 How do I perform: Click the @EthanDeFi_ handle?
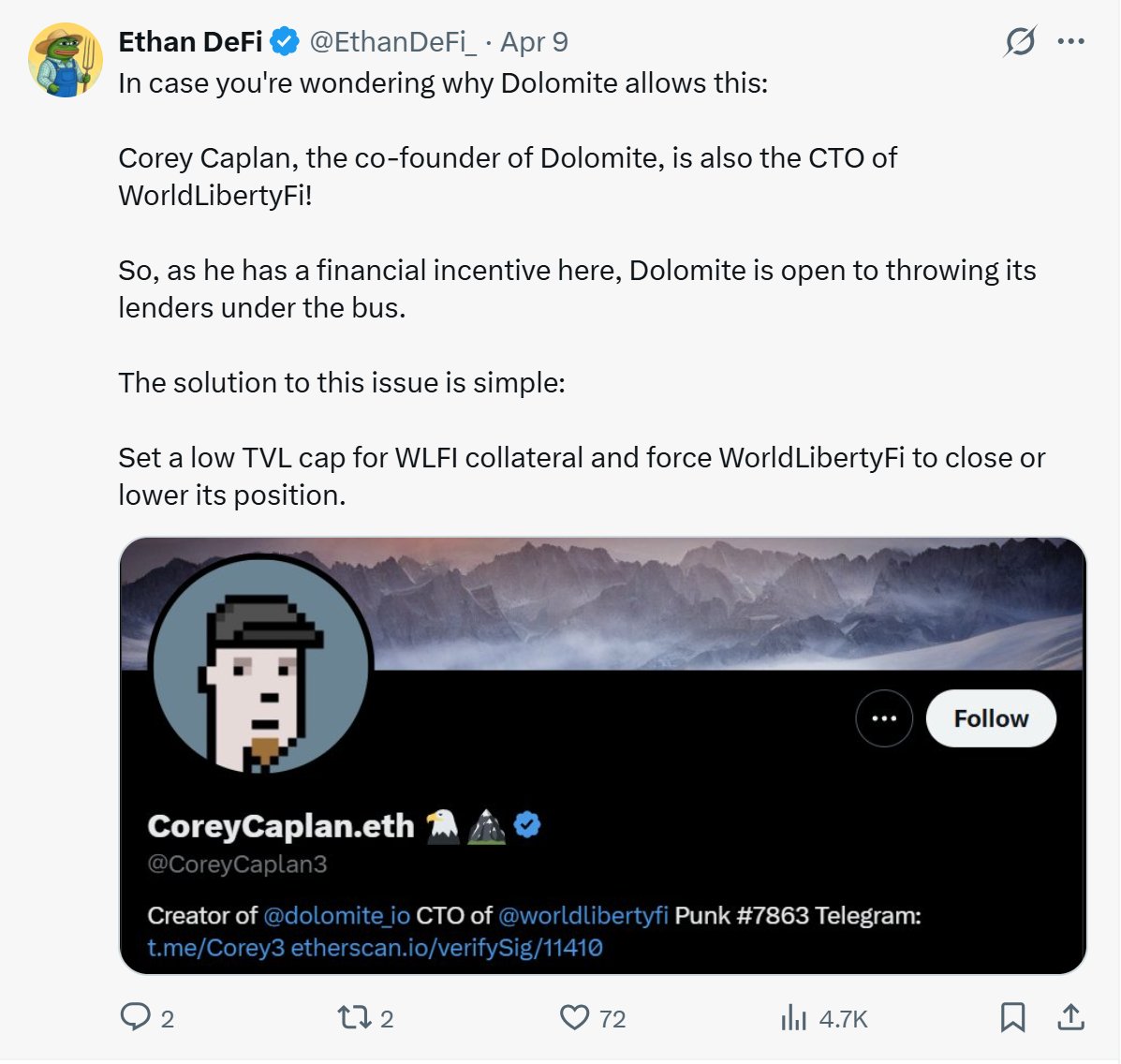(392, 42)
